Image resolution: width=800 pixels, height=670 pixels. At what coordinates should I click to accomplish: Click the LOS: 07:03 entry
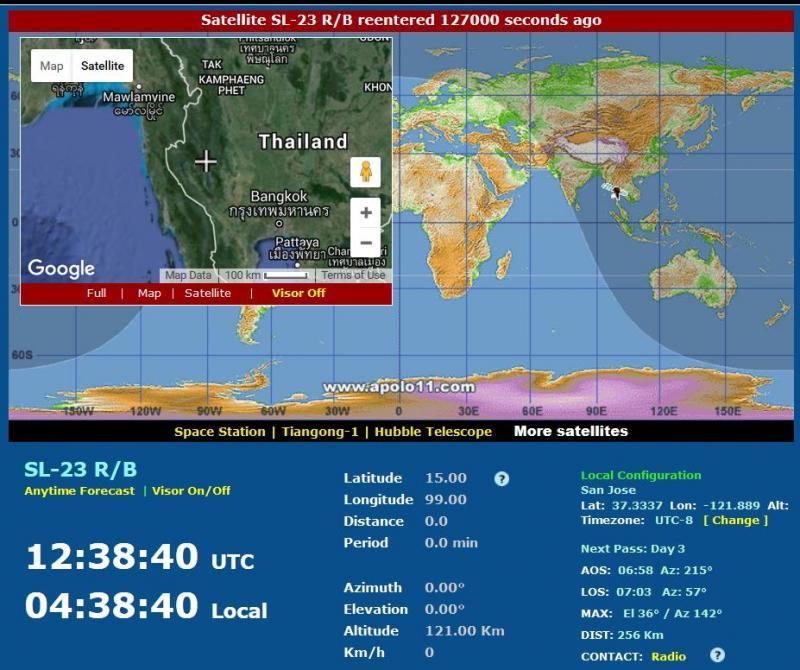coord(643,592)
